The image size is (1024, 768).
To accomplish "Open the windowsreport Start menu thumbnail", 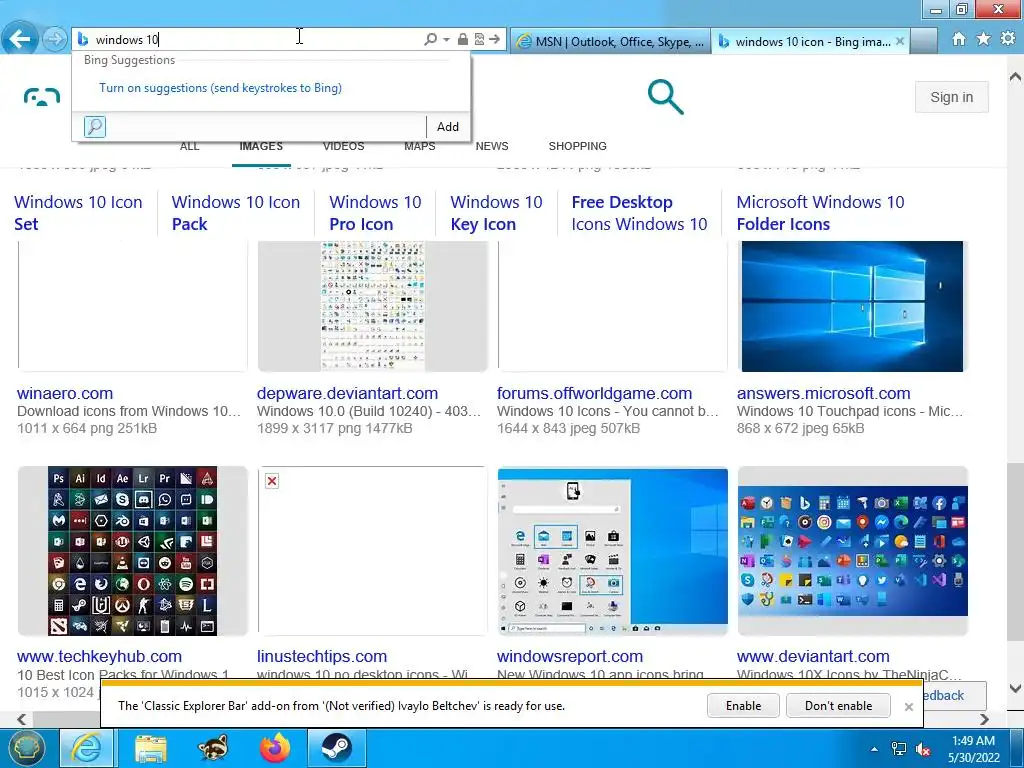I will point(613,551).
